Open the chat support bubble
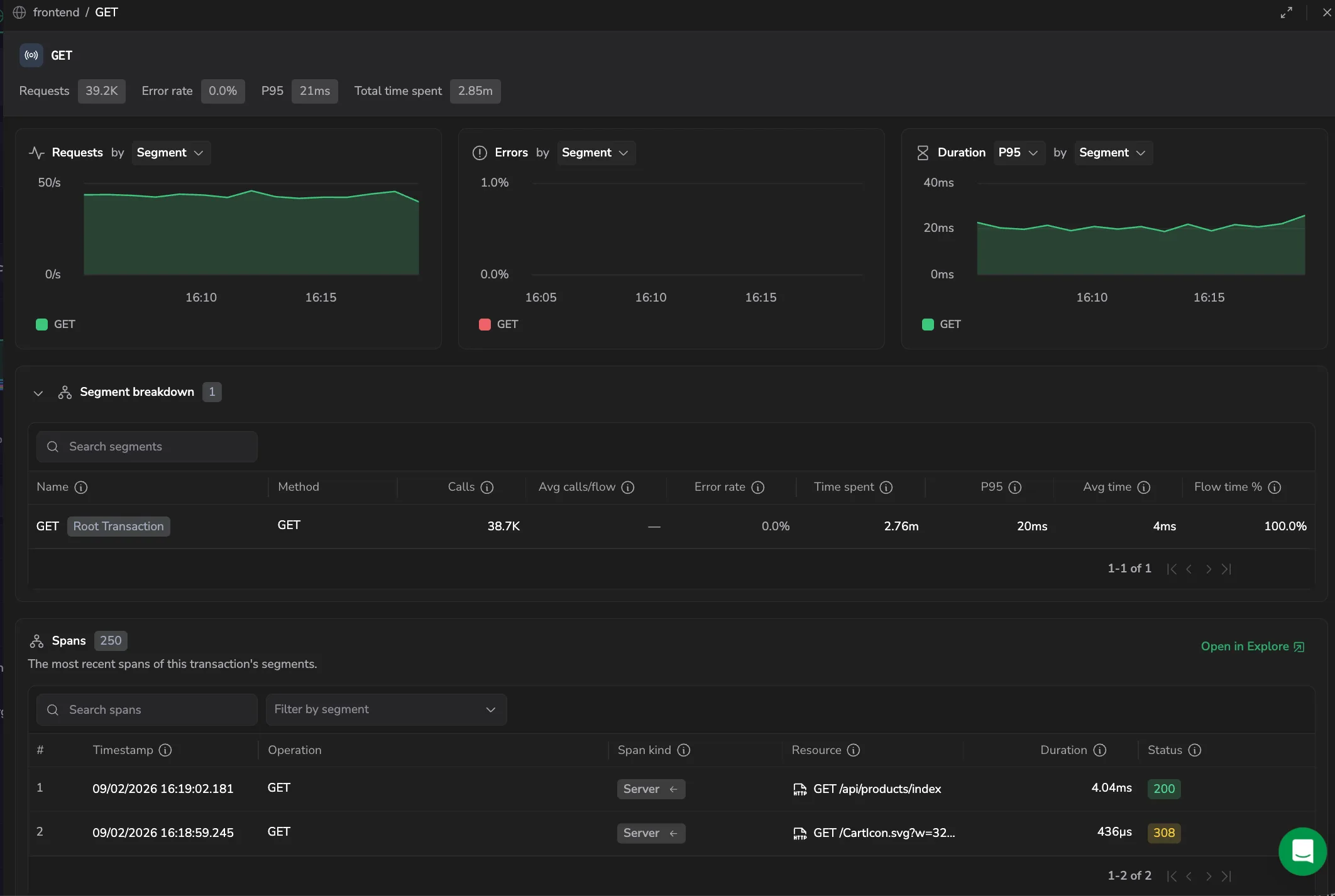 (1302, 851)
